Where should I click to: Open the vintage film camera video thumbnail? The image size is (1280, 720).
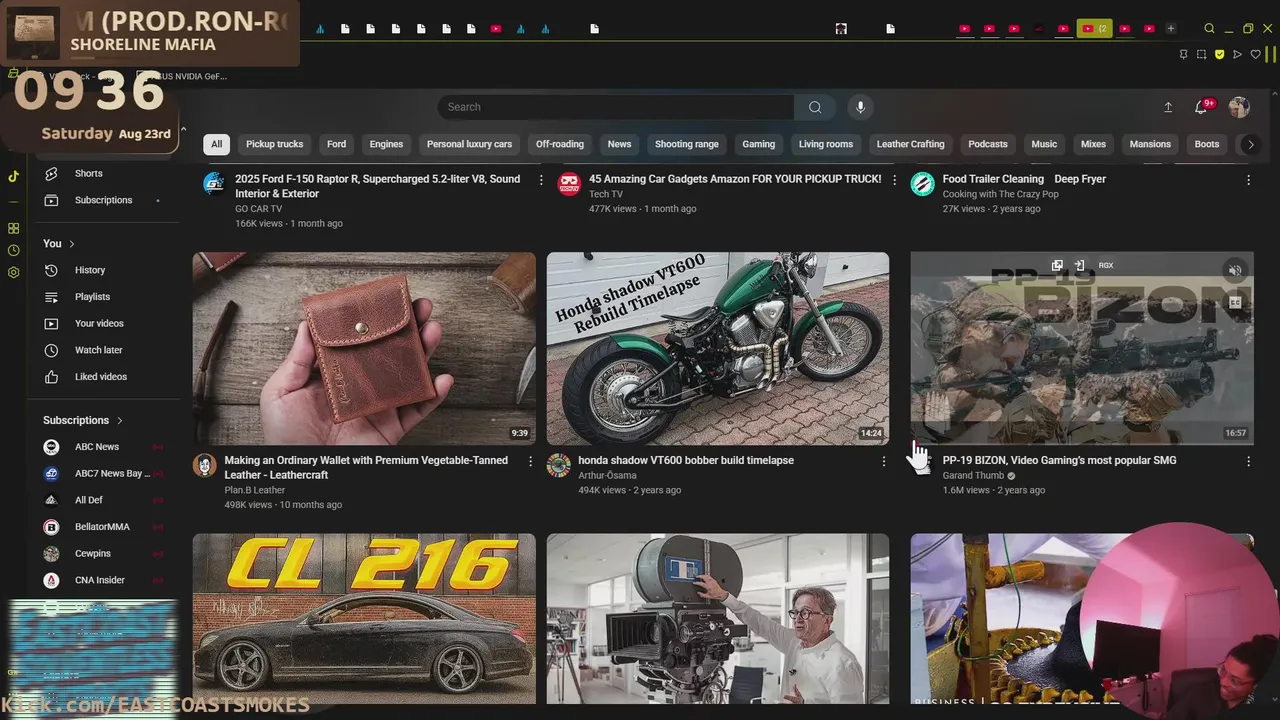click(718, 618)
